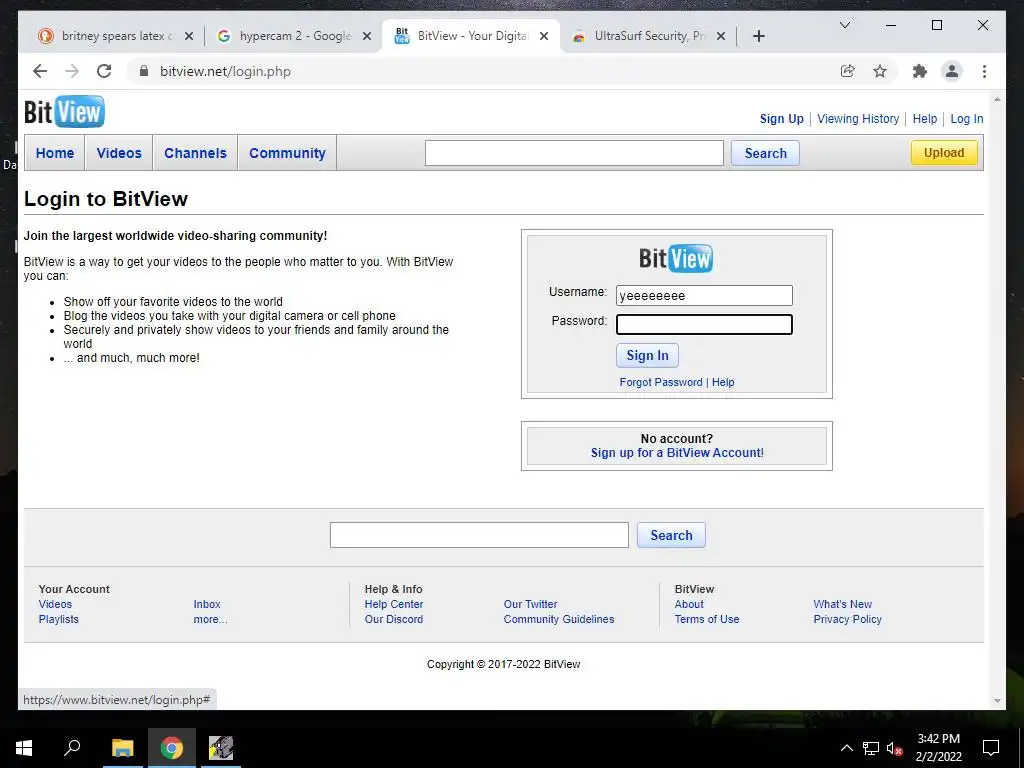The width and height of the screenshot is (1024, 768).
Task: Click the Sign Up link at top
Action: point(782,119)
